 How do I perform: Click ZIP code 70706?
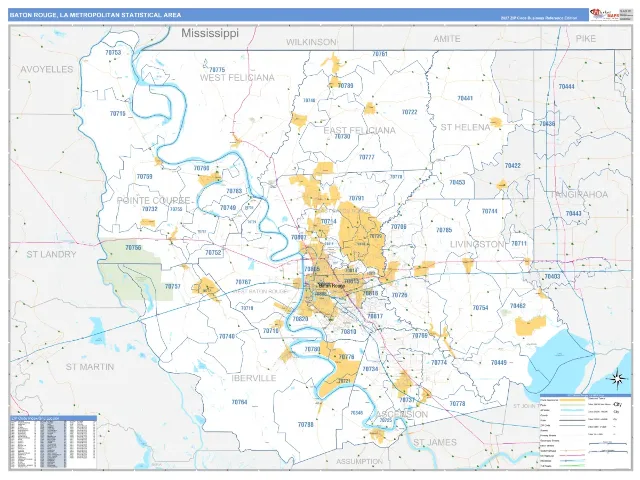pos(399,227)
